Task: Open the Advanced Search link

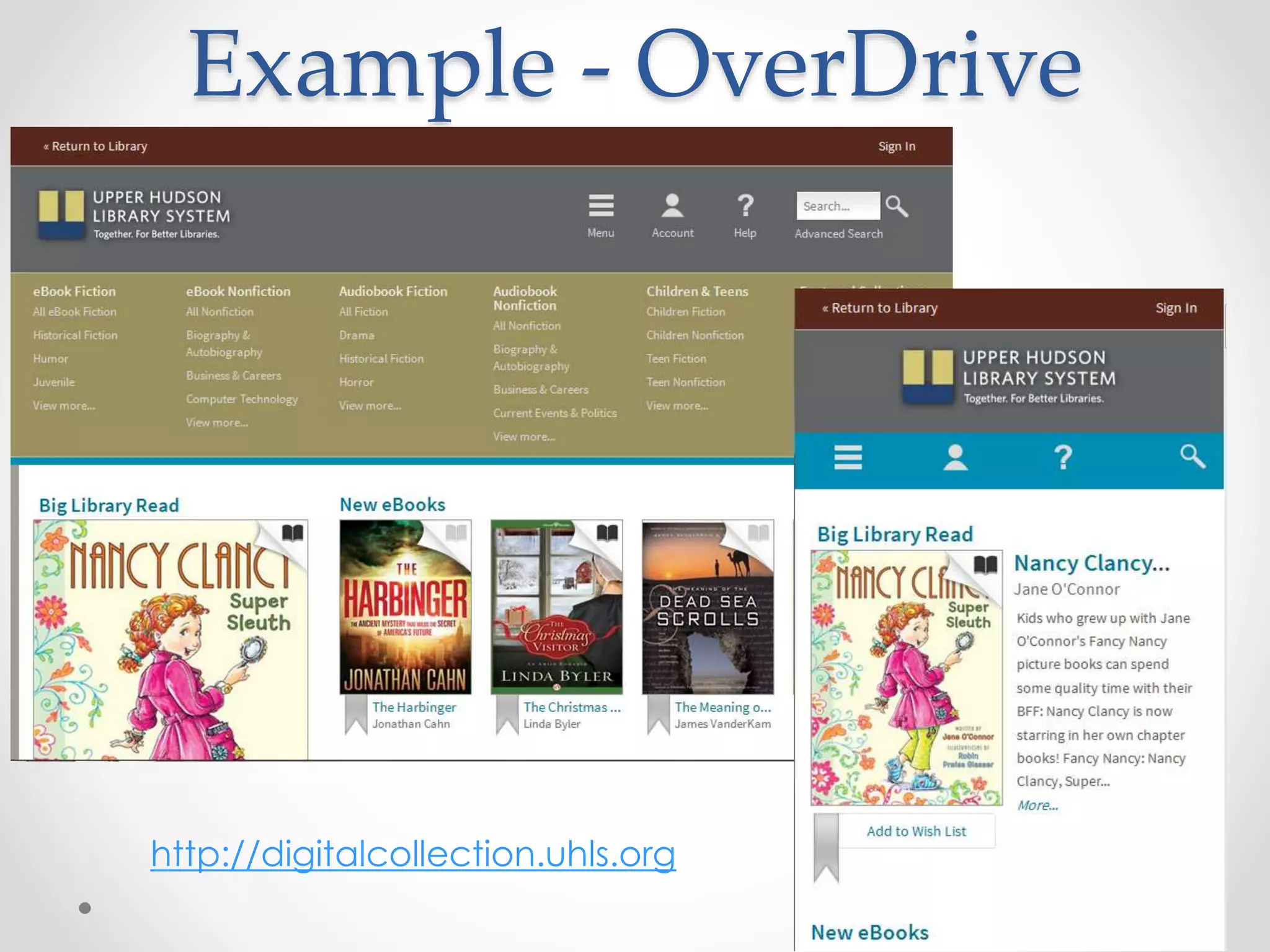Action: tap(838, 234)
